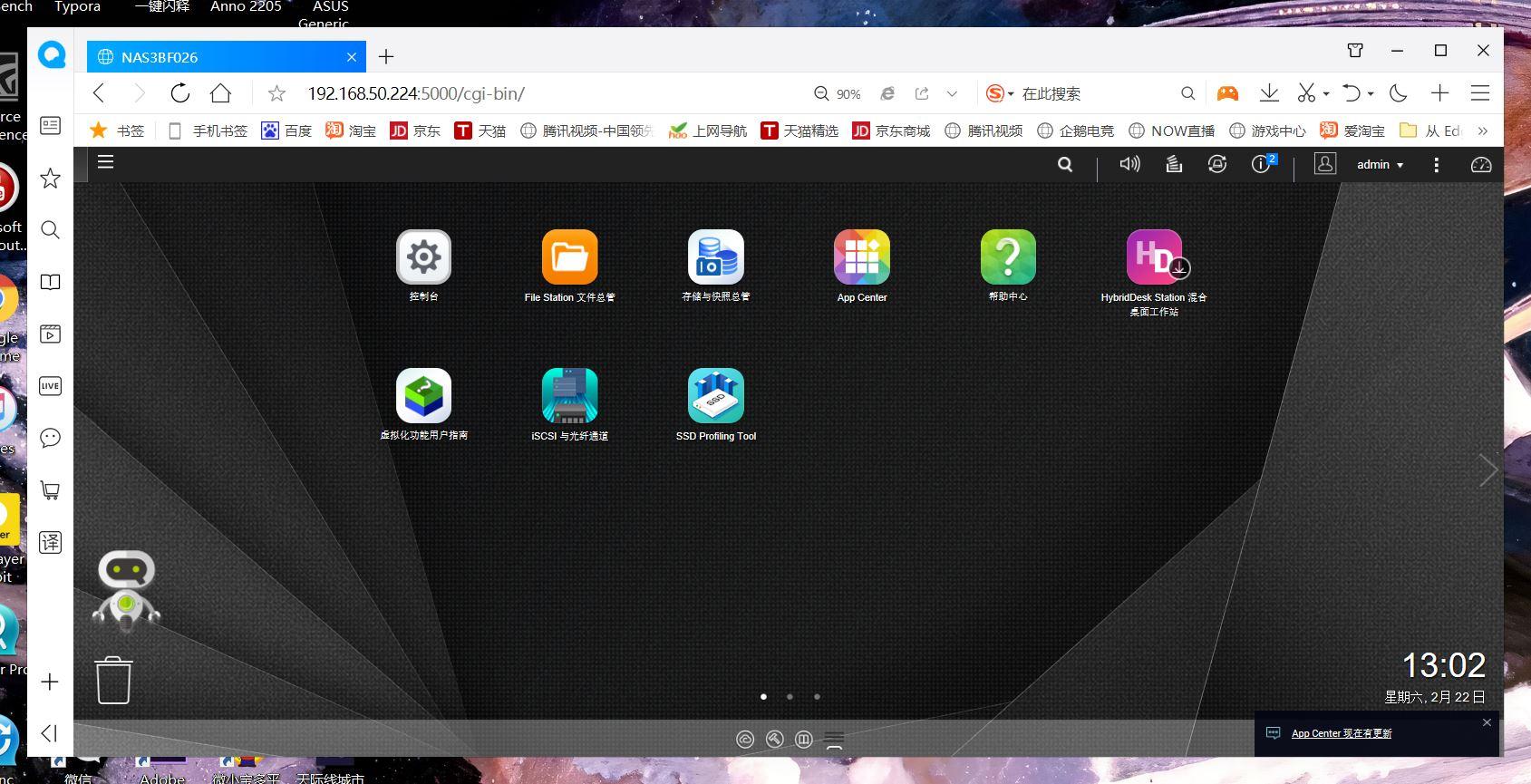This screenshot has height=784, width=1531.
Task: Open the dashboard gauge icon
Action: (1480, 164)
